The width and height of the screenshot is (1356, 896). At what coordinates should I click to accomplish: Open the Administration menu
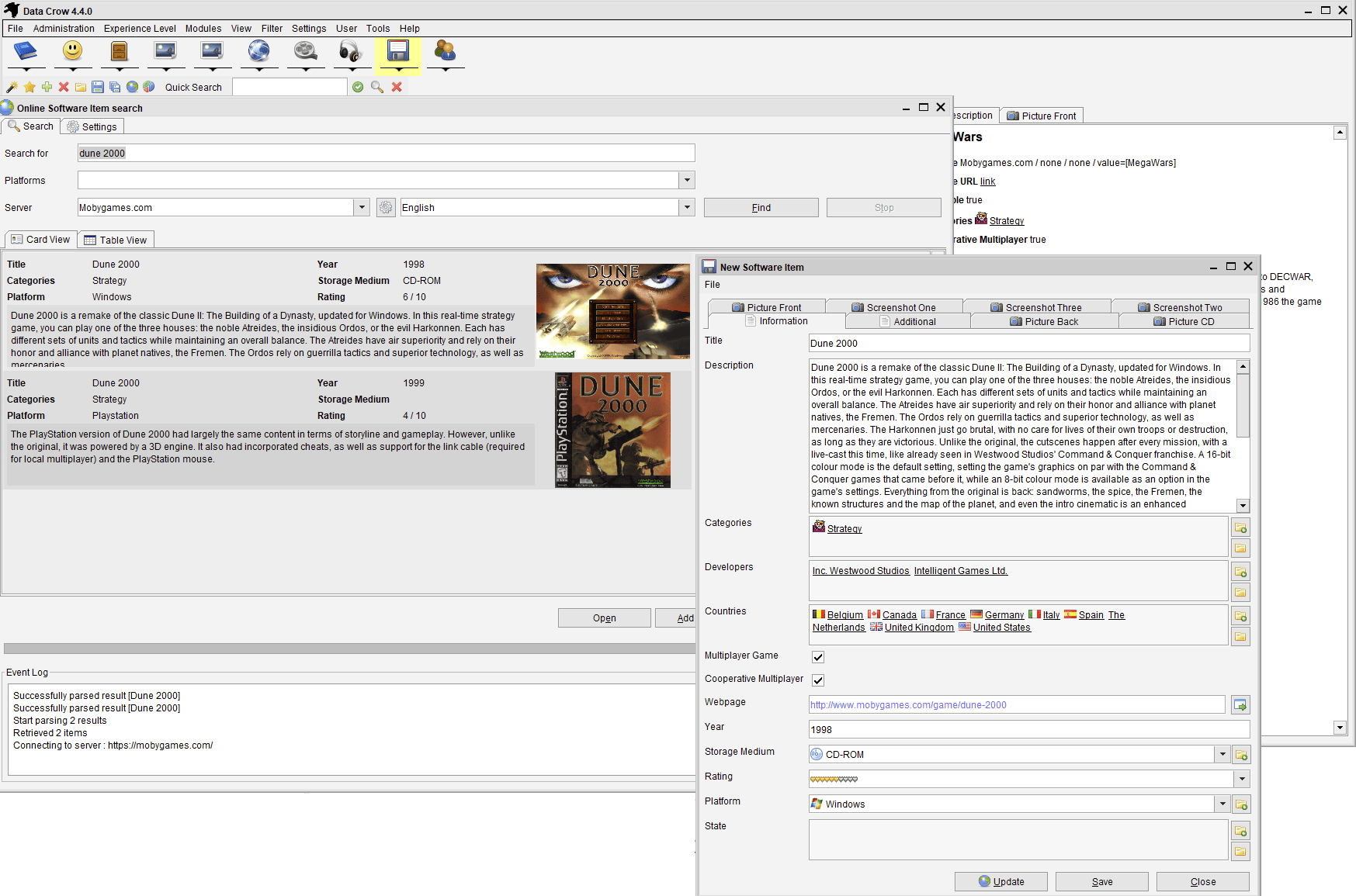64,29
